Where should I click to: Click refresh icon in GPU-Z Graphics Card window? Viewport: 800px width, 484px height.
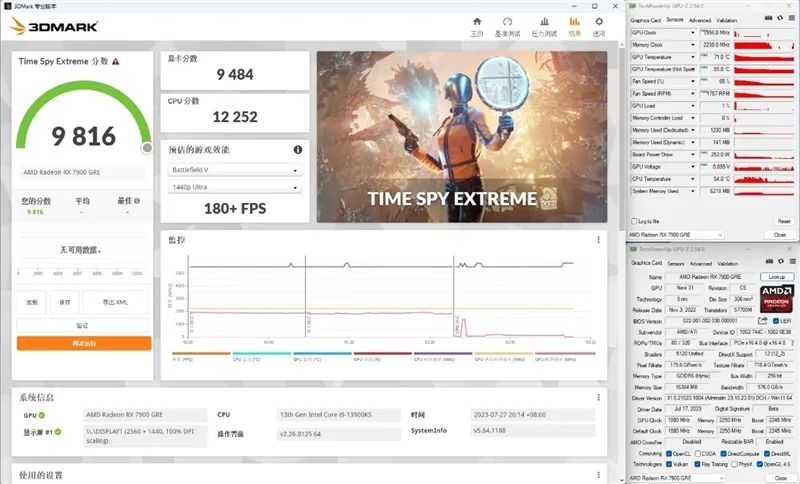(781, 261)
